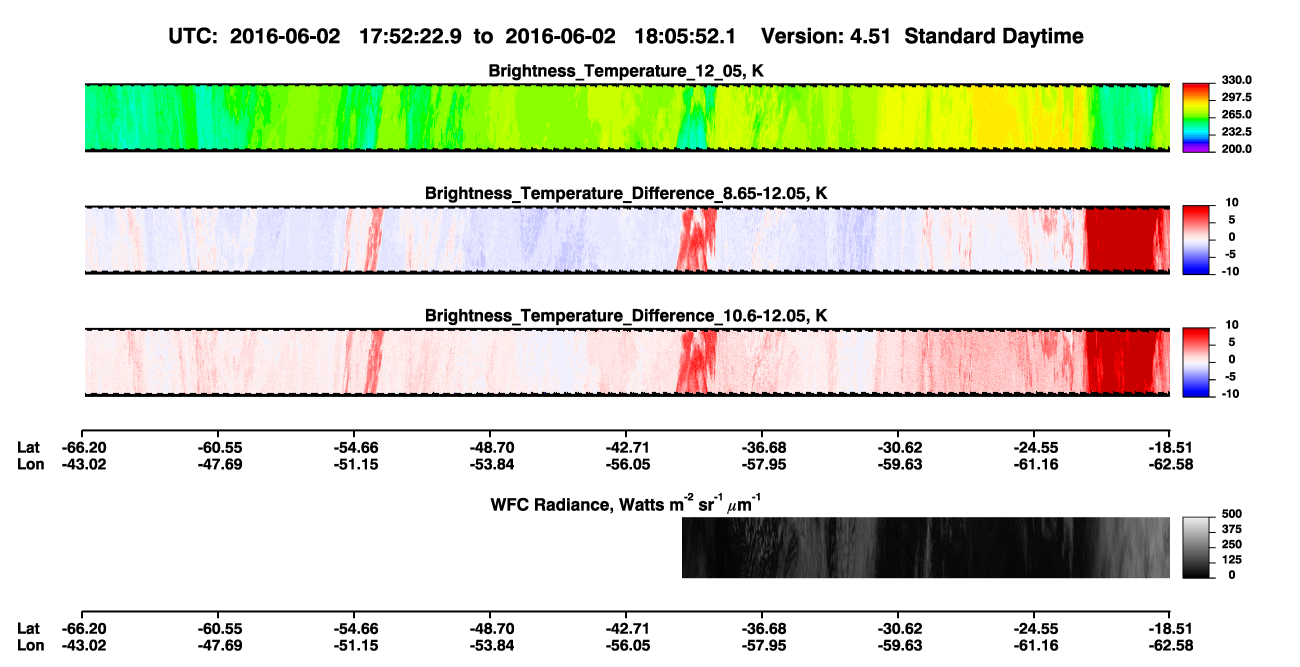Click the Brightness_Temperature_Difference_10.6-12.05, K title
This screenshot has width=1300, height=667.
627,316
